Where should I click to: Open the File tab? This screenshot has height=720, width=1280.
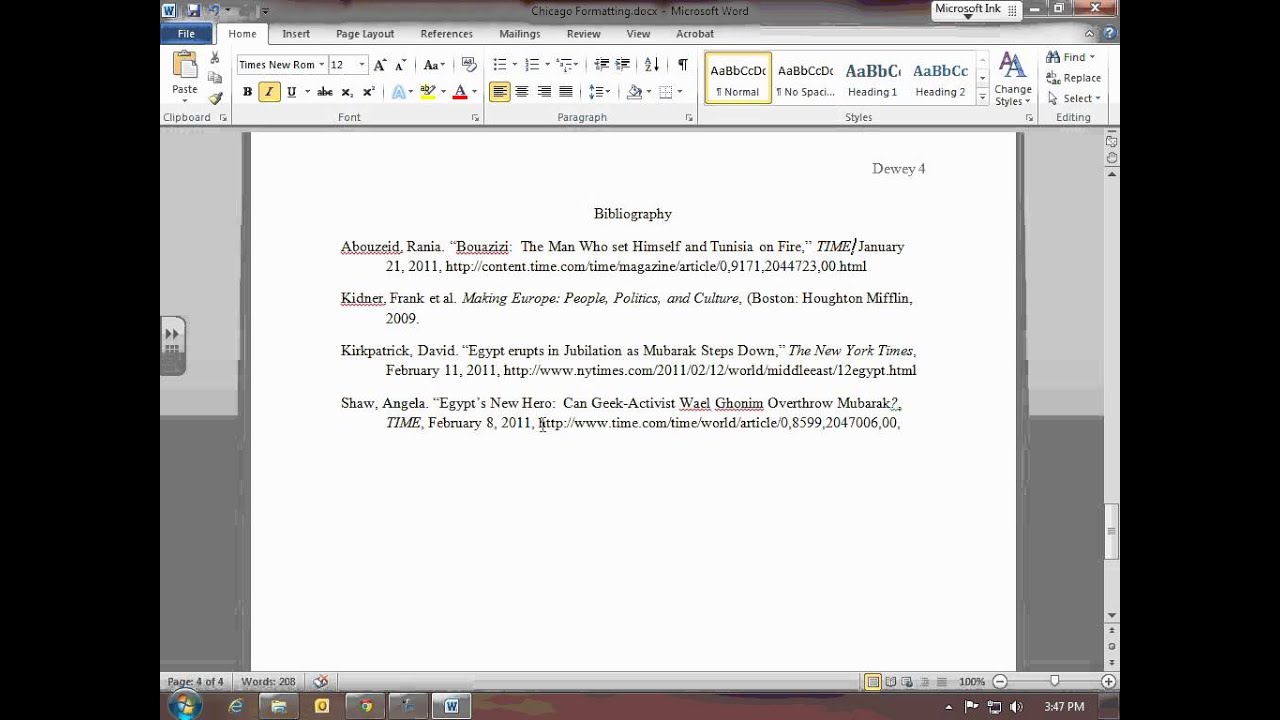pyautogui.click(x=186, y=34)
